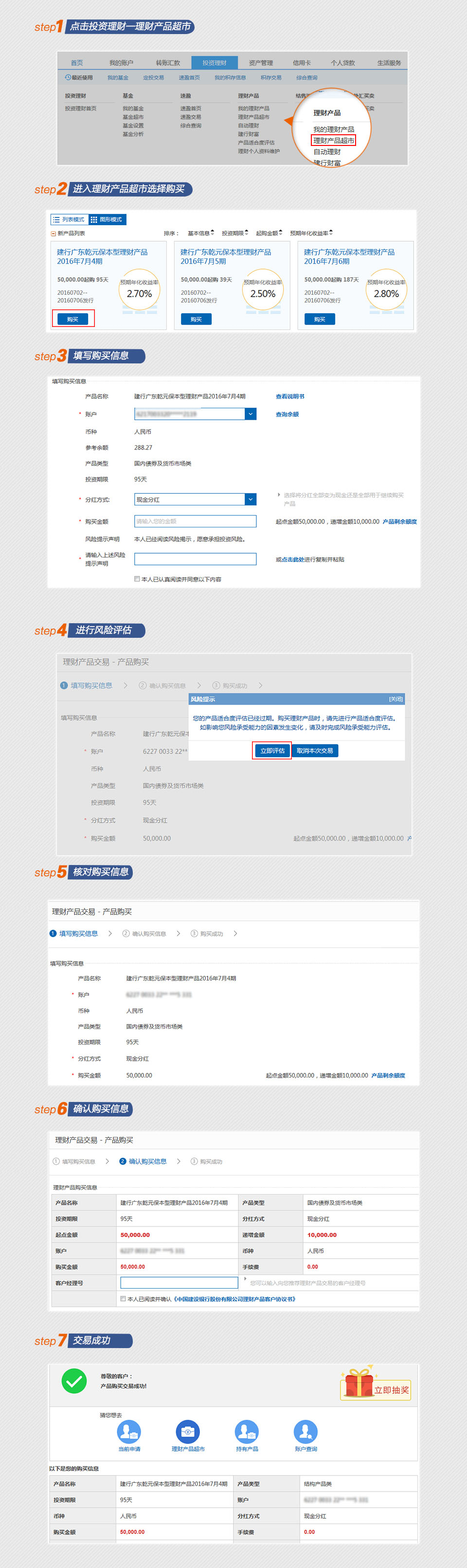The width and height of the screenshot is (467, 1568).
Task: Click the 2.70% expected yield circle
Action: click(x=140, y=293)
